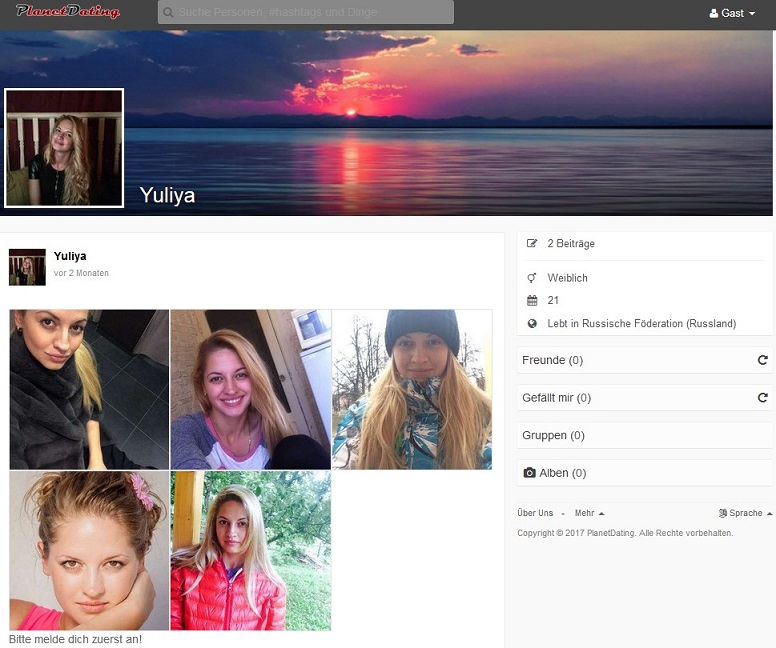Viewport: 776px width, 648px height.
Task: Click the camera icon beside Alben
Action: [x=530, y=473]
